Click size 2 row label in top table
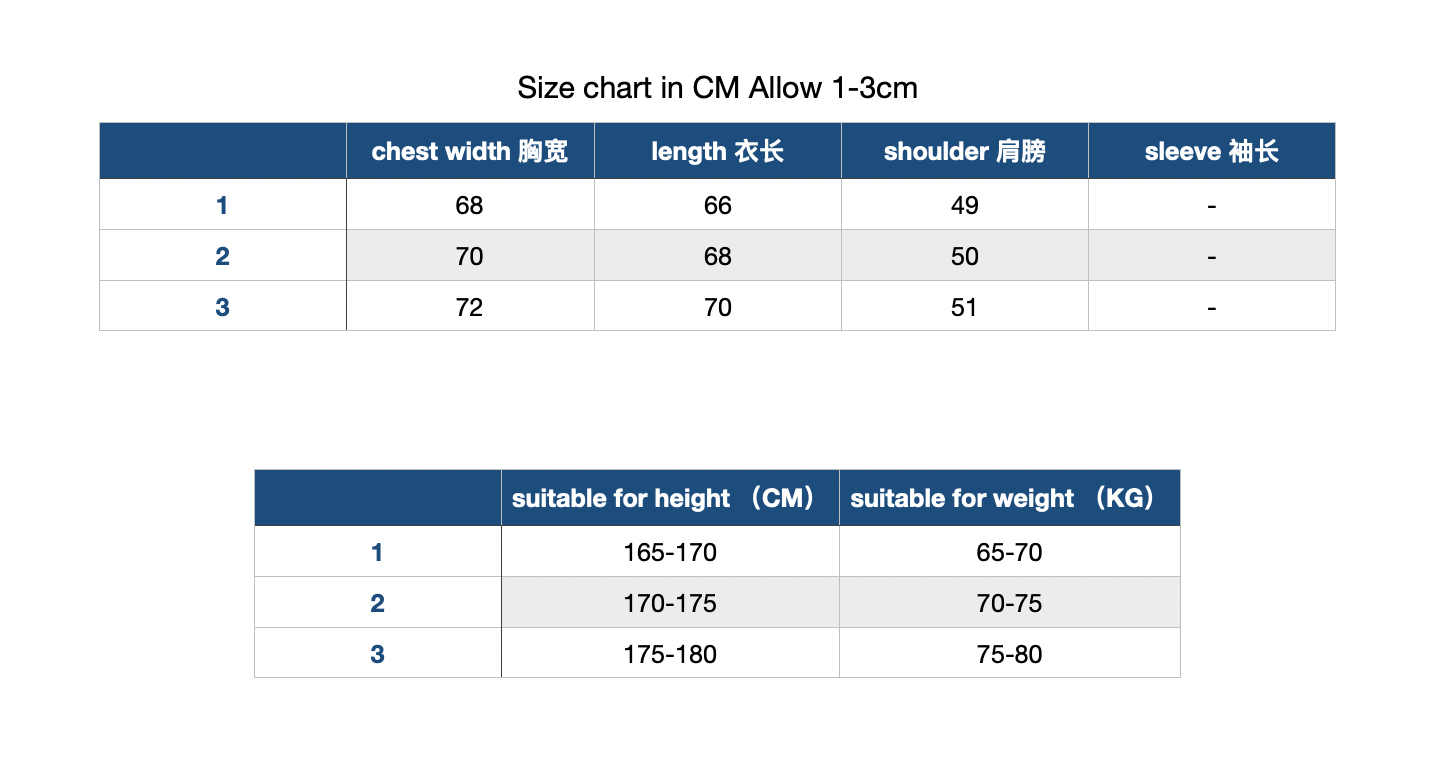Image resolution: width=1436 pixels, height=772 pixels. [223, 256]
